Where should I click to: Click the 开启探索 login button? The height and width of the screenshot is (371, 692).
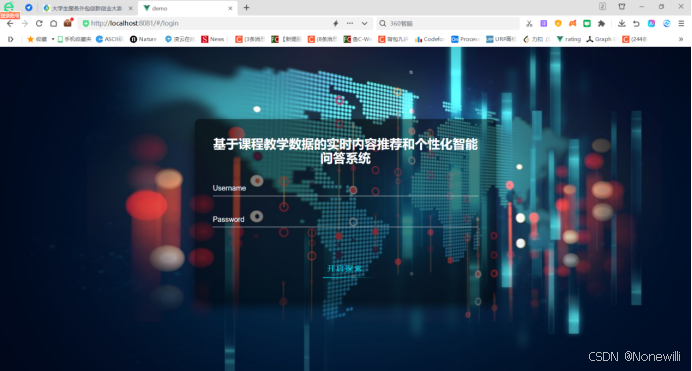pyautogui.click(x=345, y=269)
